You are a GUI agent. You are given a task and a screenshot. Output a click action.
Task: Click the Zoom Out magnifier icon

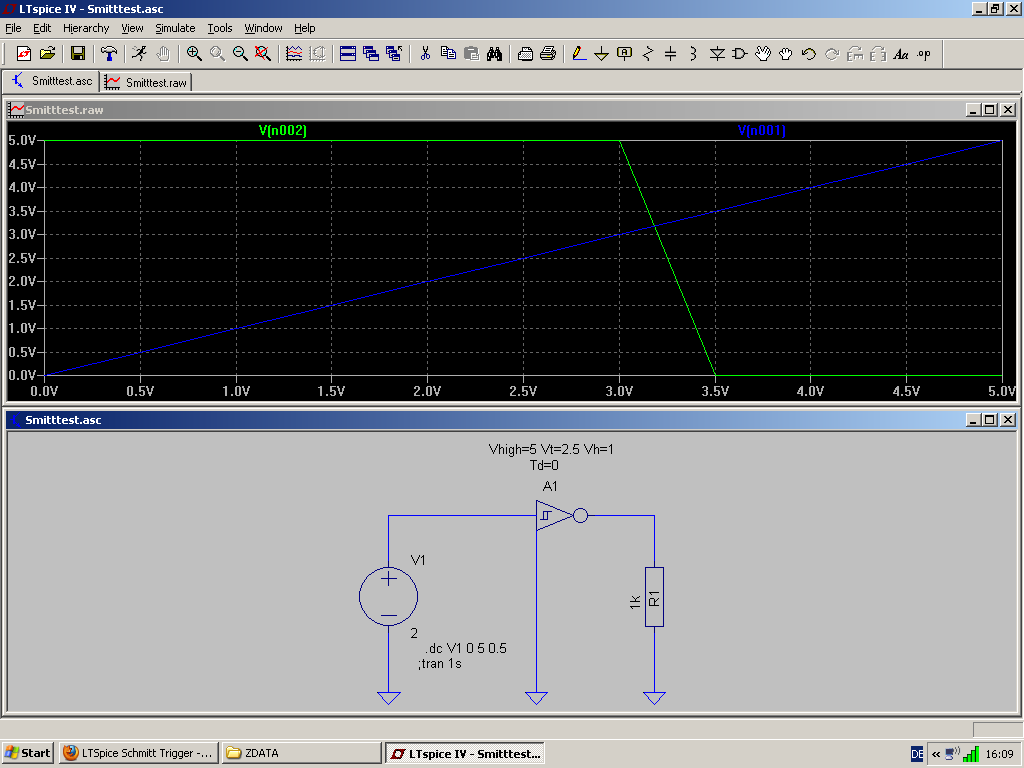(x=240, y=54)
